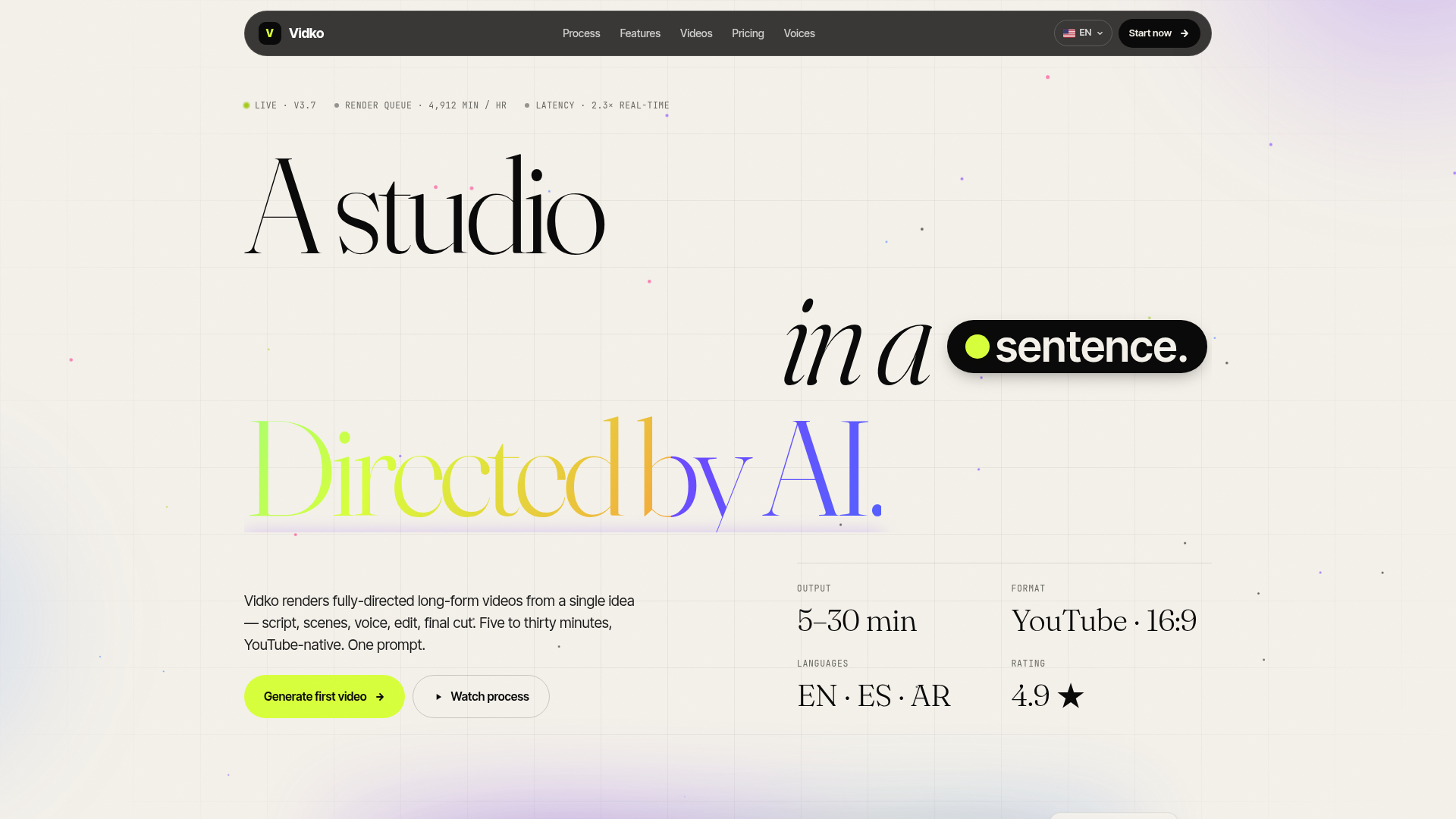Click the 'YouTube · 16:9' format value

(x=1104, y=621)
